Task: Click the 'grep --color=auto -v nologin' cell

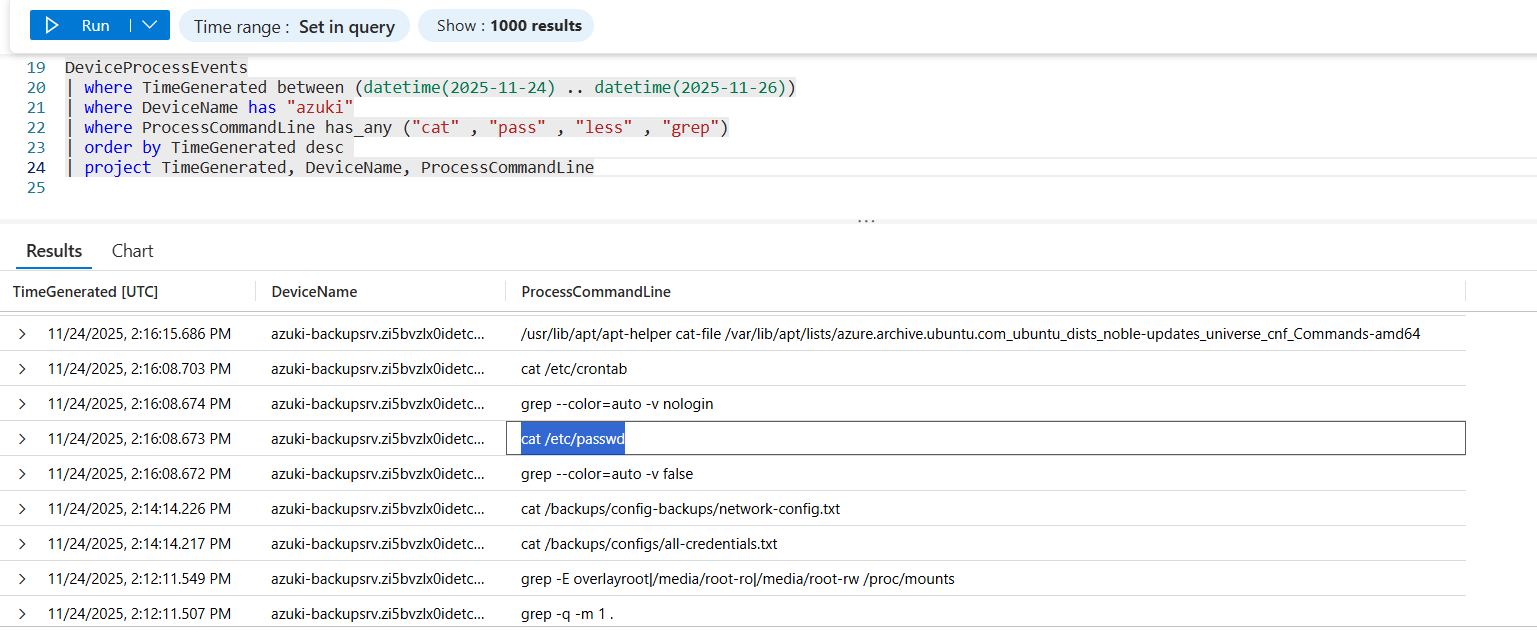Action: coord(986,404)
